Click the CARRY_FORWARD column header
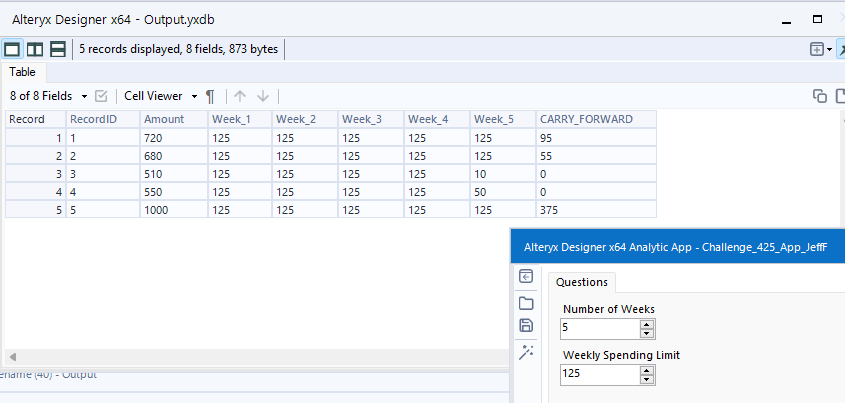 [x=597, y=119]
